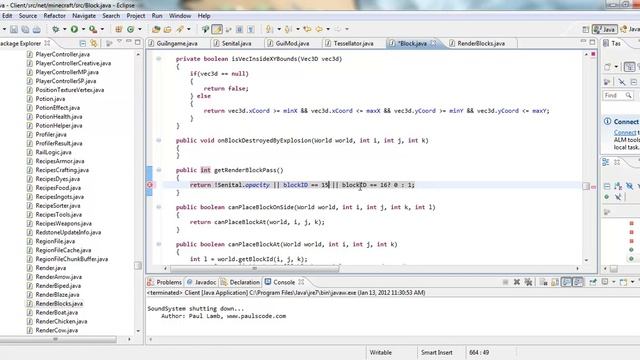This screenshot has height=360, width=640.
Task: Toggle Mark Occurrences highlighter button
Action: (217, 29)
